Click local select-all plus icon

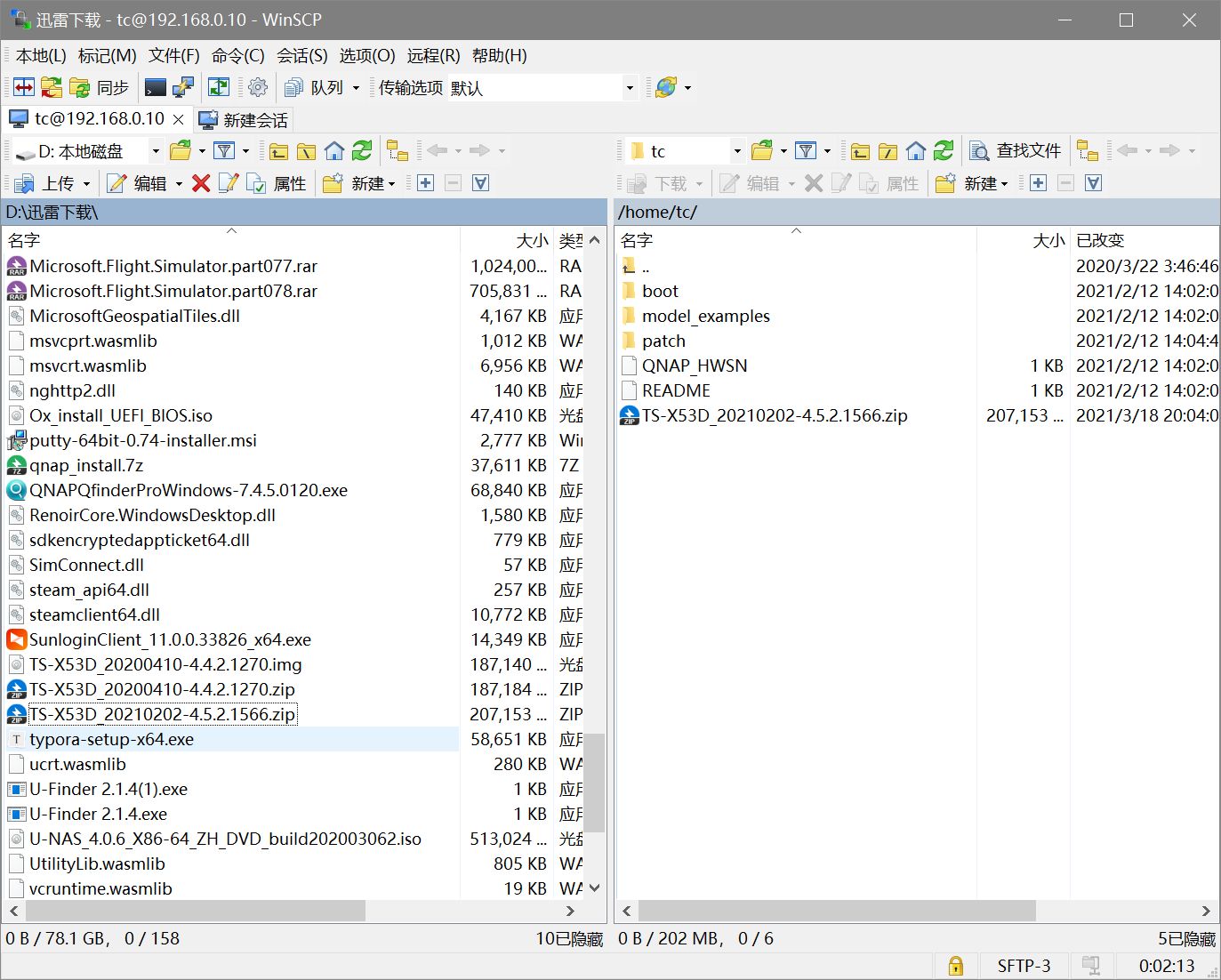pyautogui.click(x=425, y=183)
